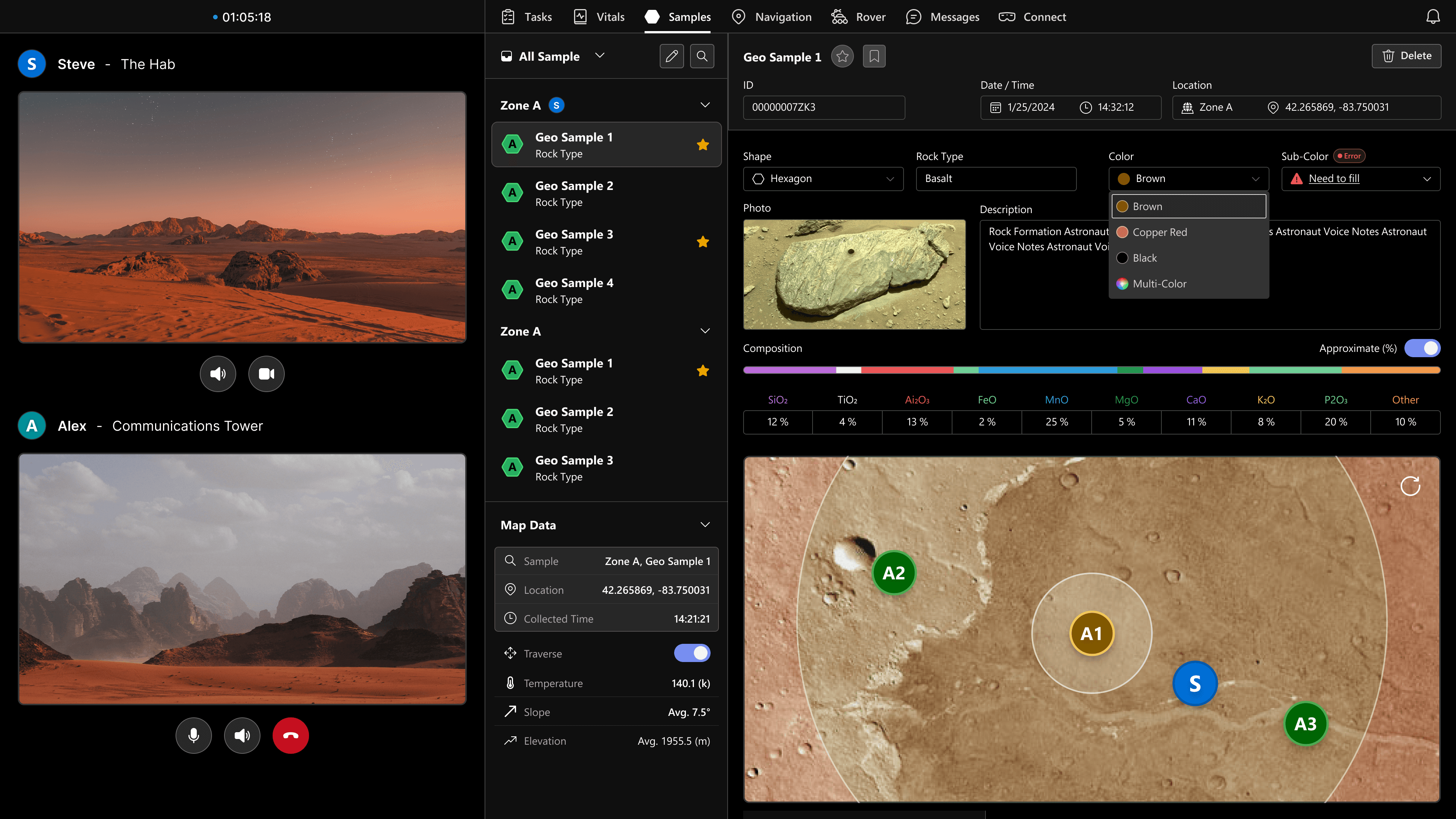Favorite Geo Sample 1 with star icon
This screenshot has width=1456, height=819.
click(x=842, y=56)
